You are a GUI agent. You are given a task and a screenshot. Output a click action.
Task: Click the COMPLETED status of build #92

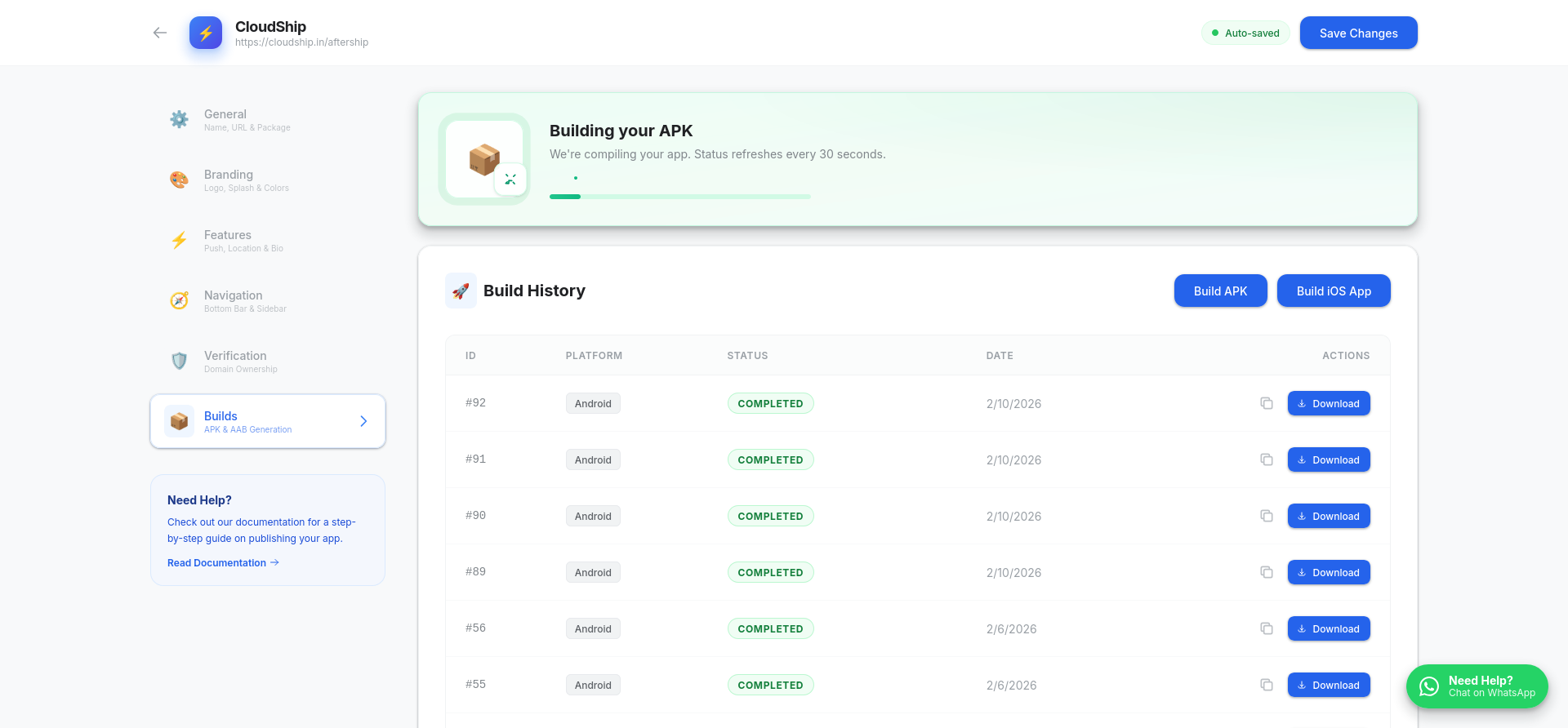[x=770, y=403]
